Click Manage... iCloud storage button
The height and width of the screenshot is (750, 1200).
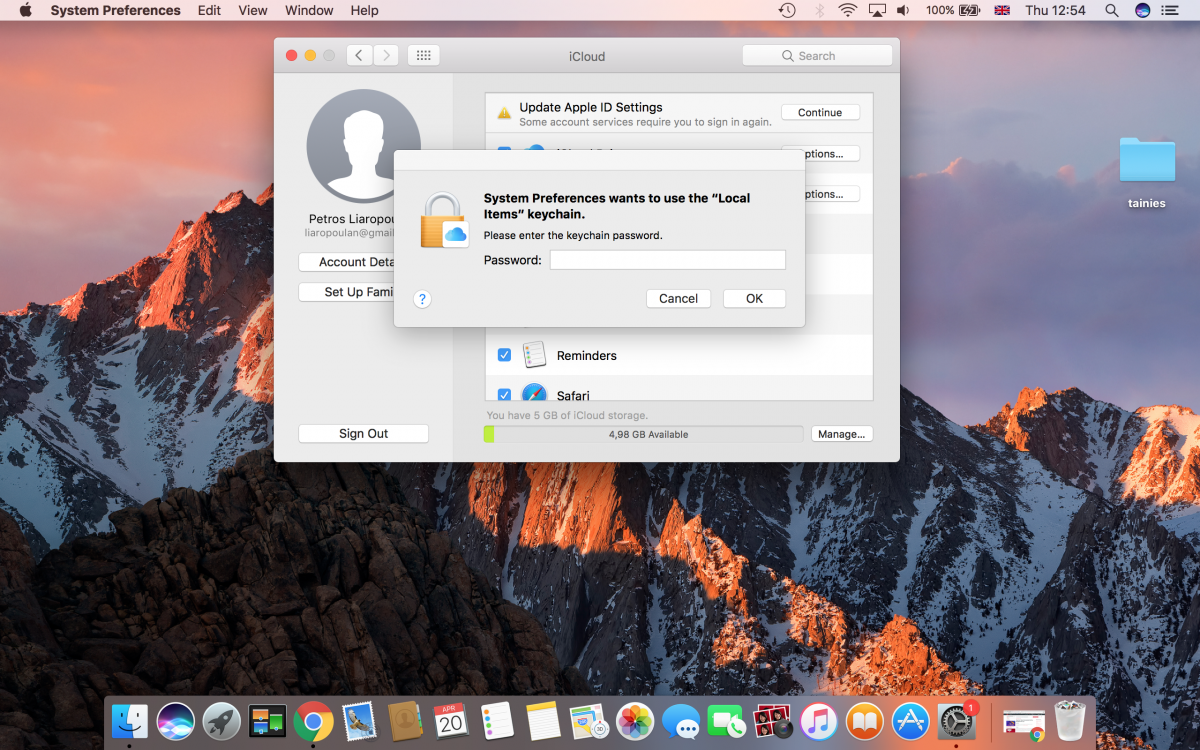point(842,434)
